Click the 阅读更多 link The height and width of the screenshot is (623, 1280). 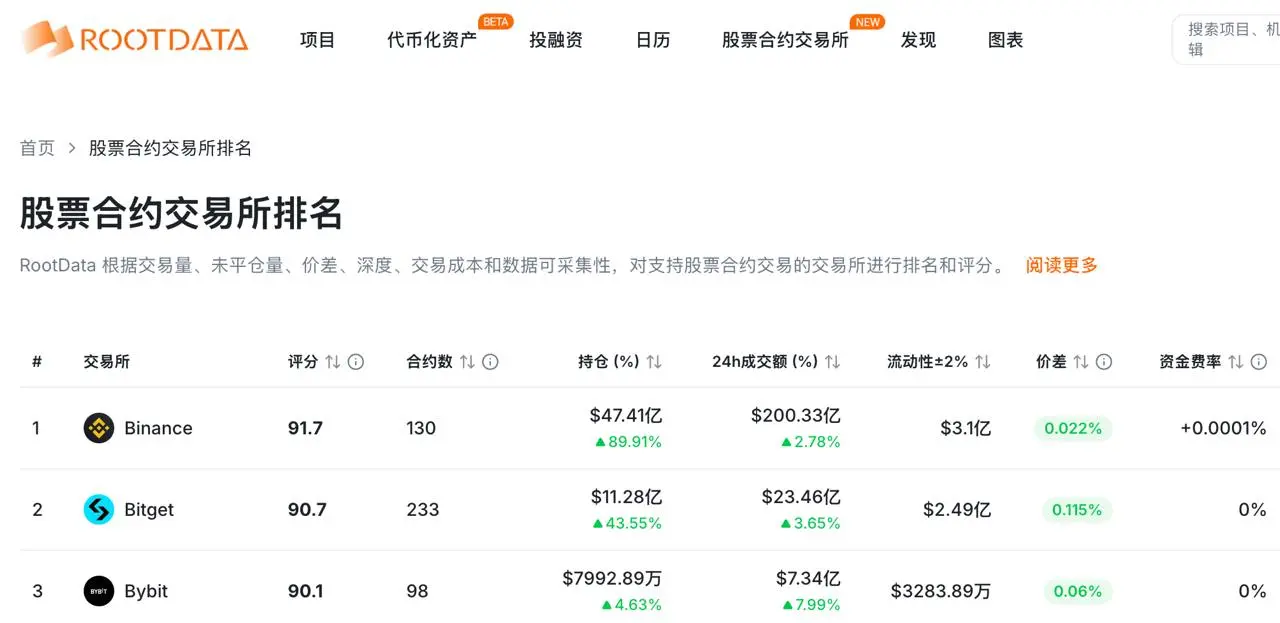(1062, 265)
